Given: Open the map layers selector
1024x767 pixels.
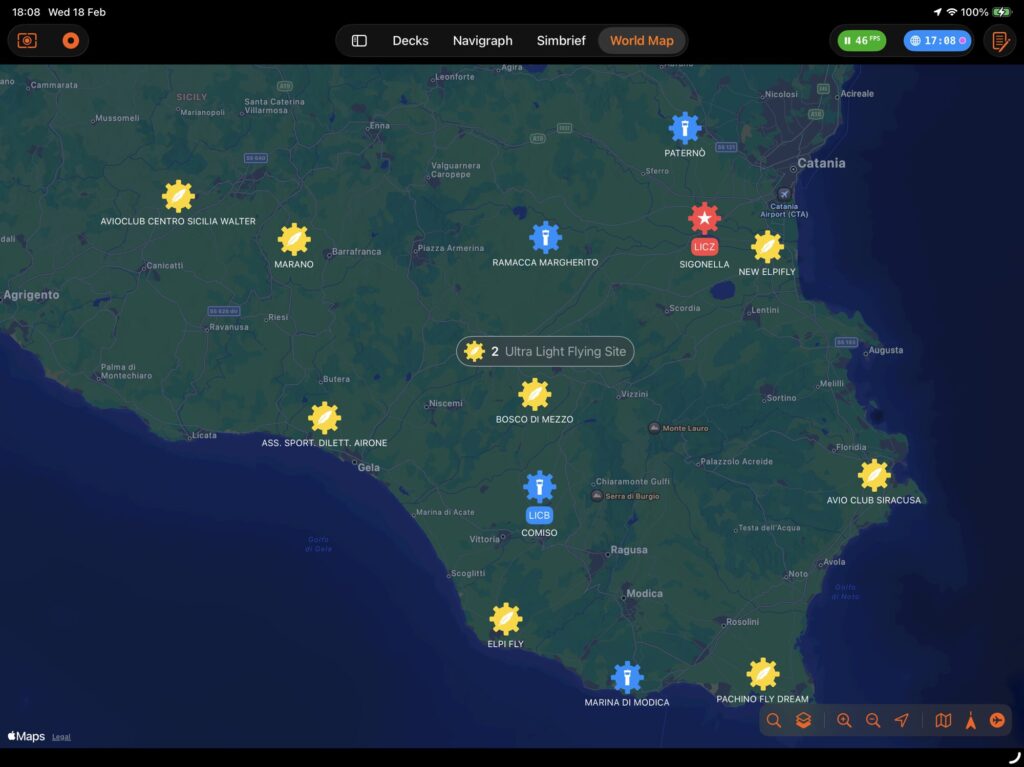Looking at the screenshot, I should 803,721.
